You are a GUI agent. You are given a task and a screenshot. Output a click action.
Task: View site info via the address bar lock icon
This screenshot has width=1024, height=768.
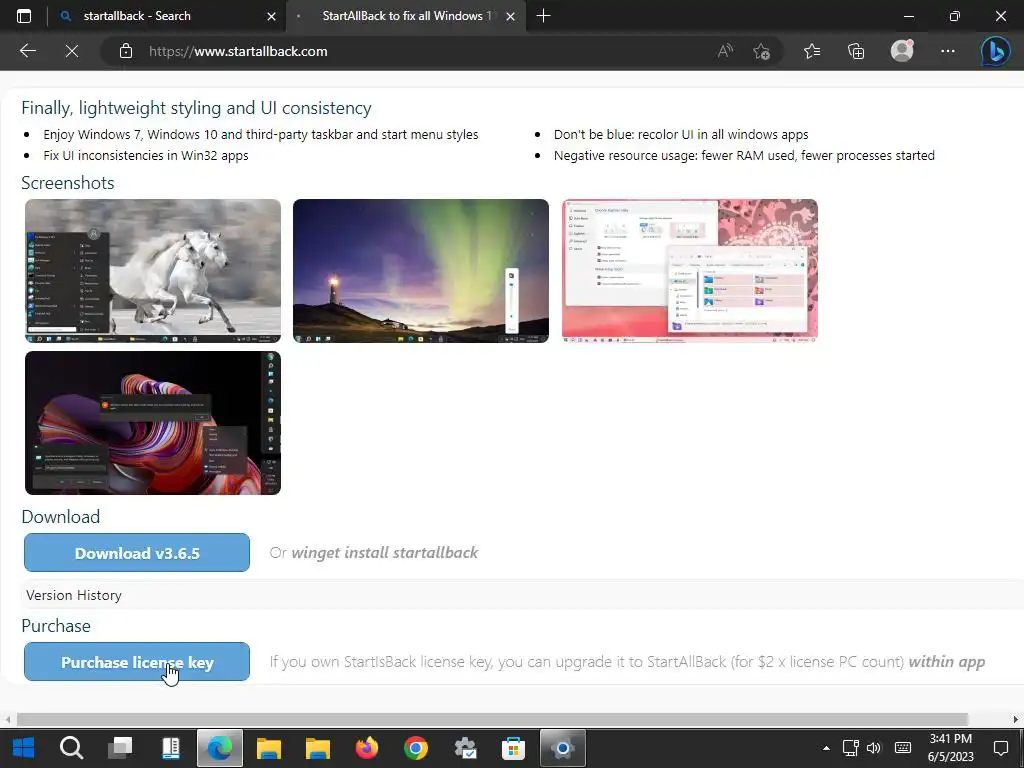(126, 51)
